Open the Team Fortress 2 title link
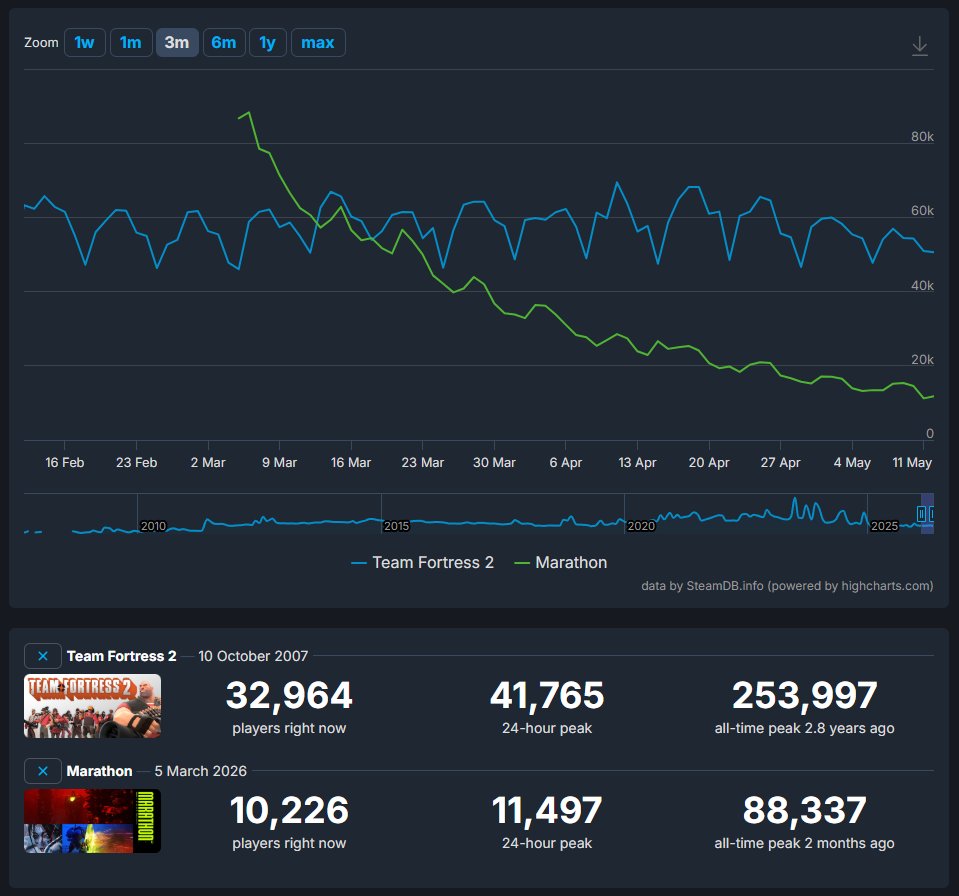Screen dimensions: 959x896 click(x=121, y=656)
